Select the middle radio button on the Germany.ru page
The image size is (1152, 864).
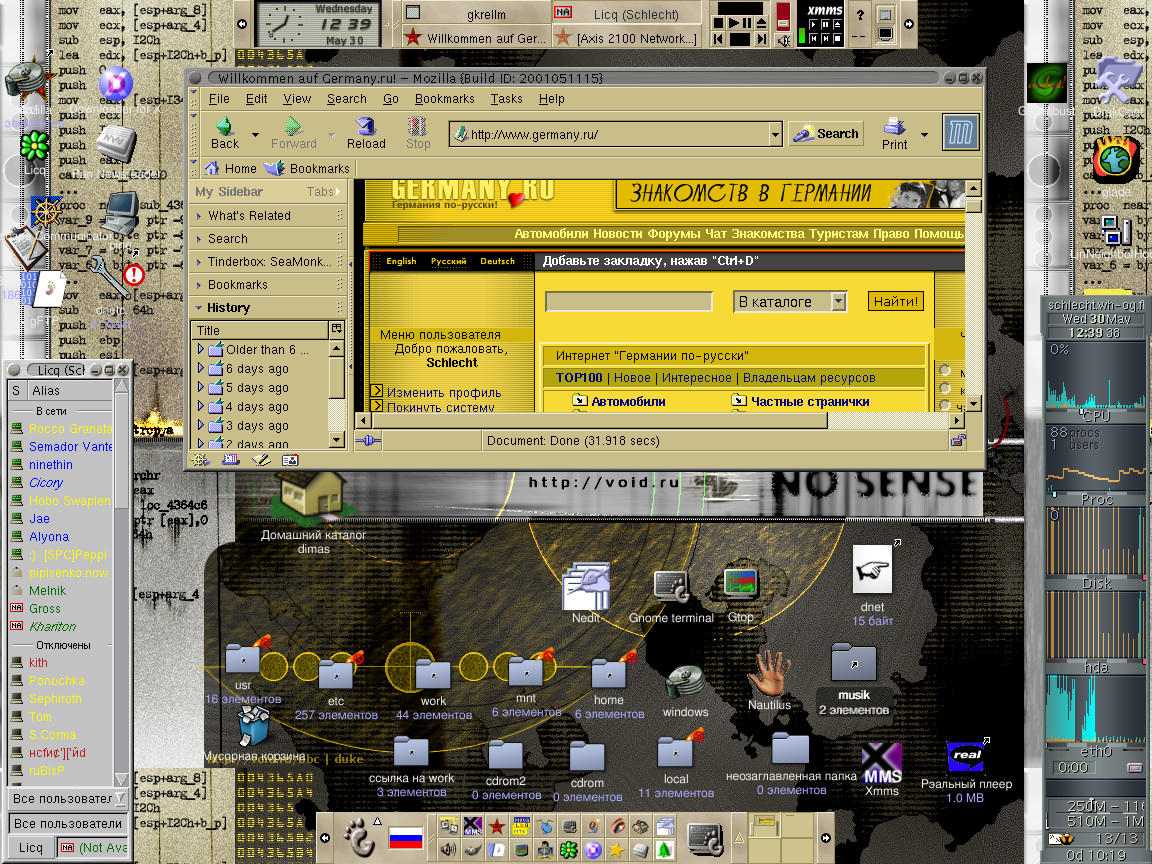click(945, 388)
